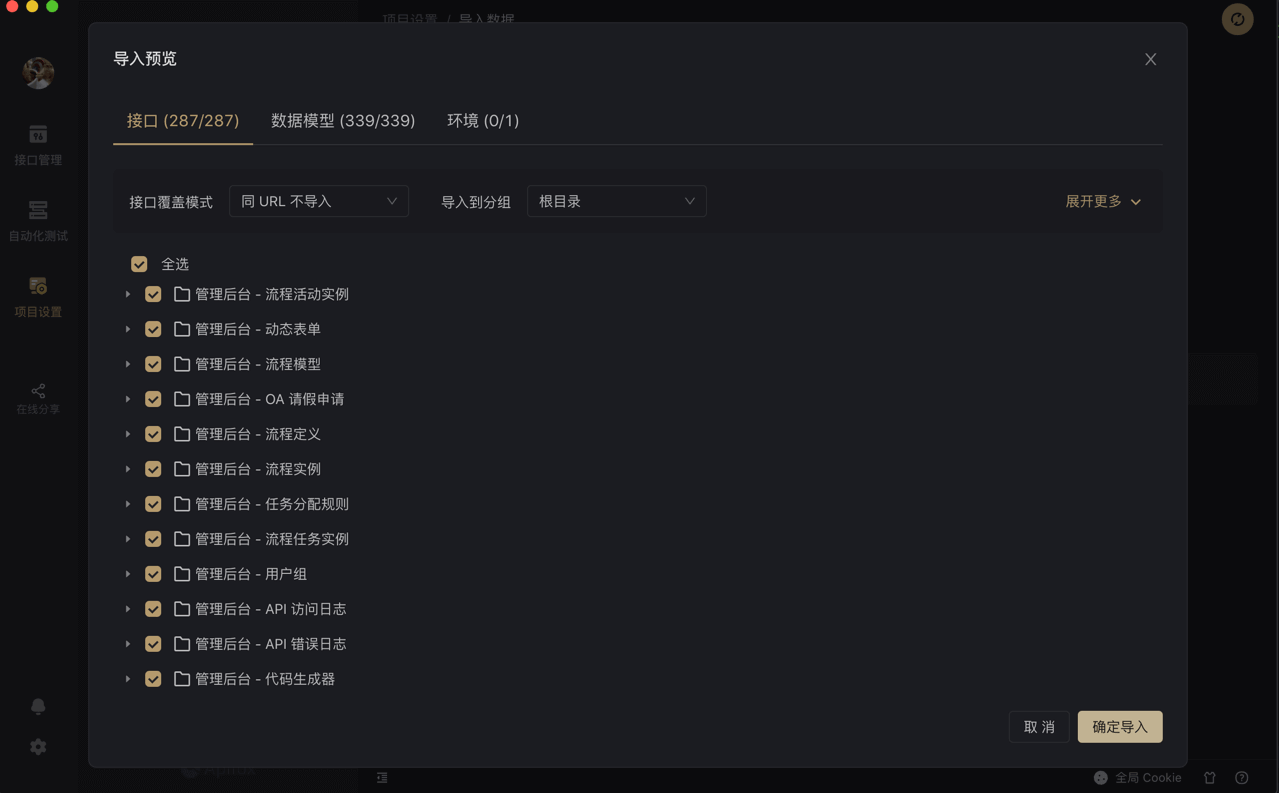Open 项目设置 from the sidebar
The height and width of the screenshot is (793, 1279).
tap(38, 297)
